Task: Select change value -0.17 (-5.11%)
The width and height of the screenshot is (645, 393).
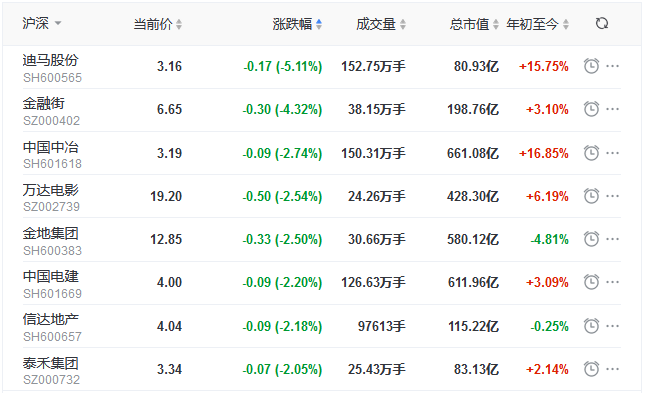Action: coord(282,66)
